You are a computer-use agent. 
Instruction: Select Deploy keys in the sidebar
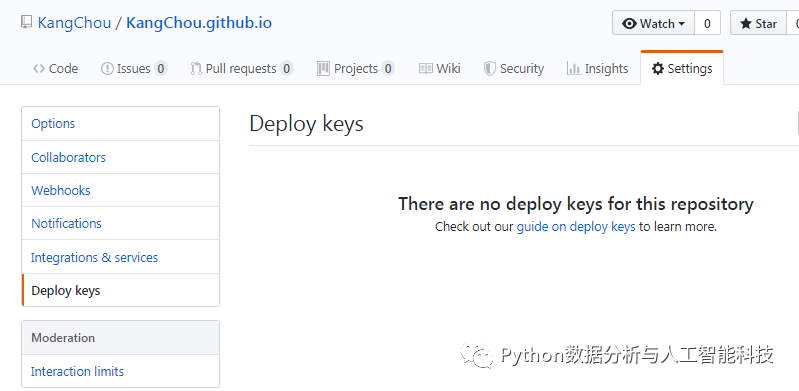point(120,290)
